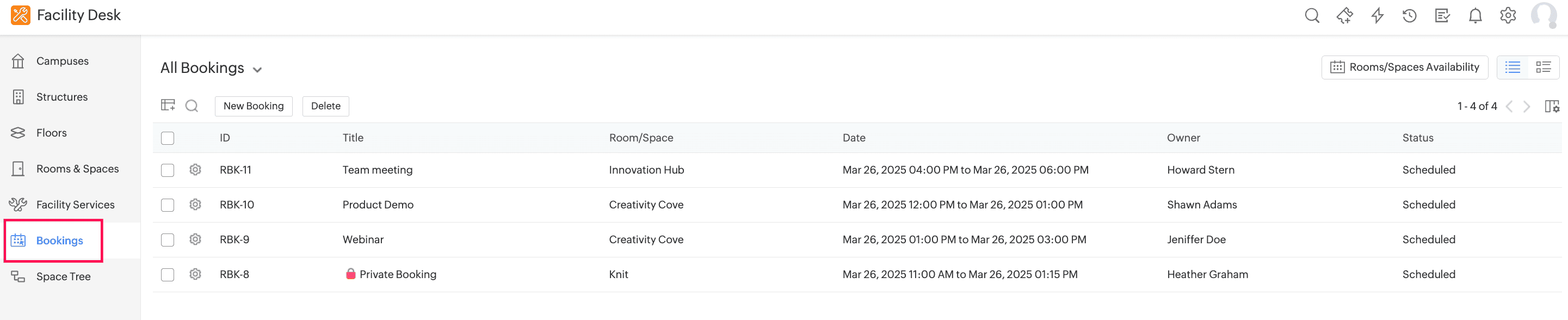Open user profile avatar menu
1568x320 pixels.
[1543, 16]
